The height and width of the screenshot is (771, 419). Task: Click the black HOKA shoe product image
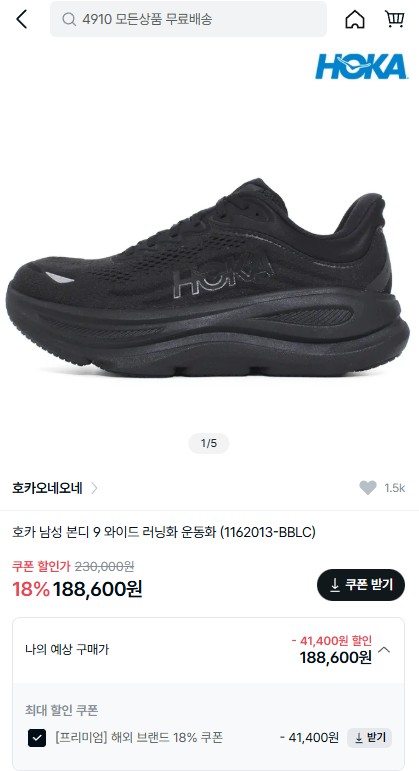(x=208, y=278)
